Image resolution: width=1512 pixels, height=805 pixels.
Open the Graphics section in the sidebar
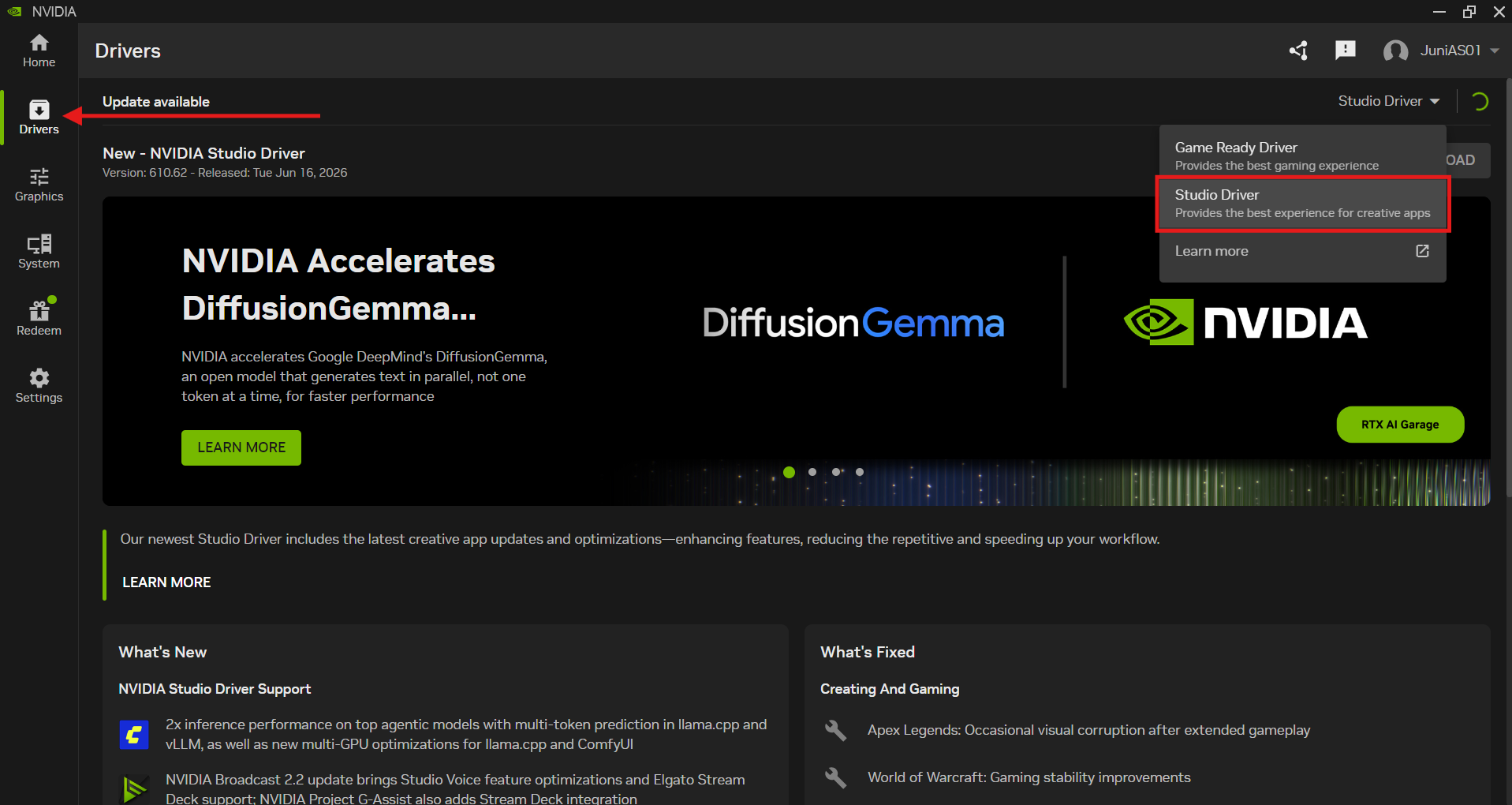point(39,185)
